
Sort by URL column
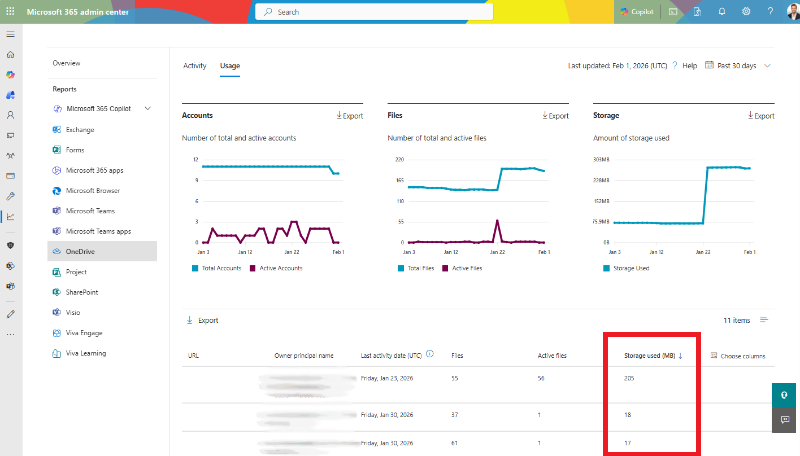coord(193,356)
